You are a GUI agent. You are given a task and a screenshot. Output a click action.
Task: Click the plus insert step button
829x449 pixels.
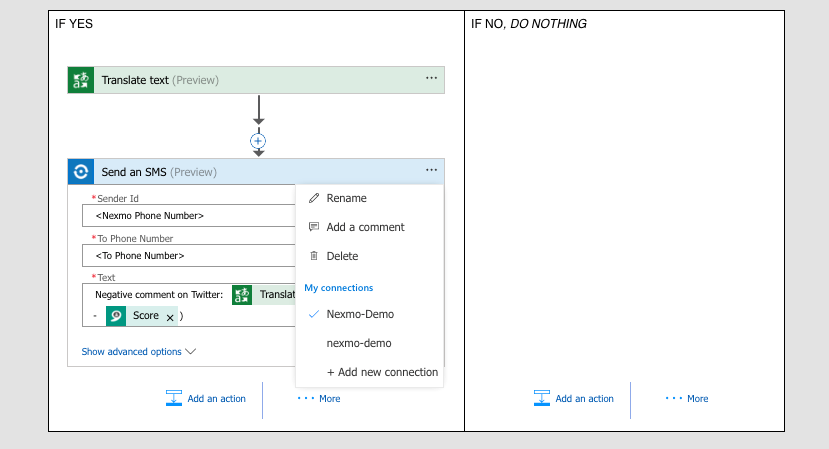point(258,141)
